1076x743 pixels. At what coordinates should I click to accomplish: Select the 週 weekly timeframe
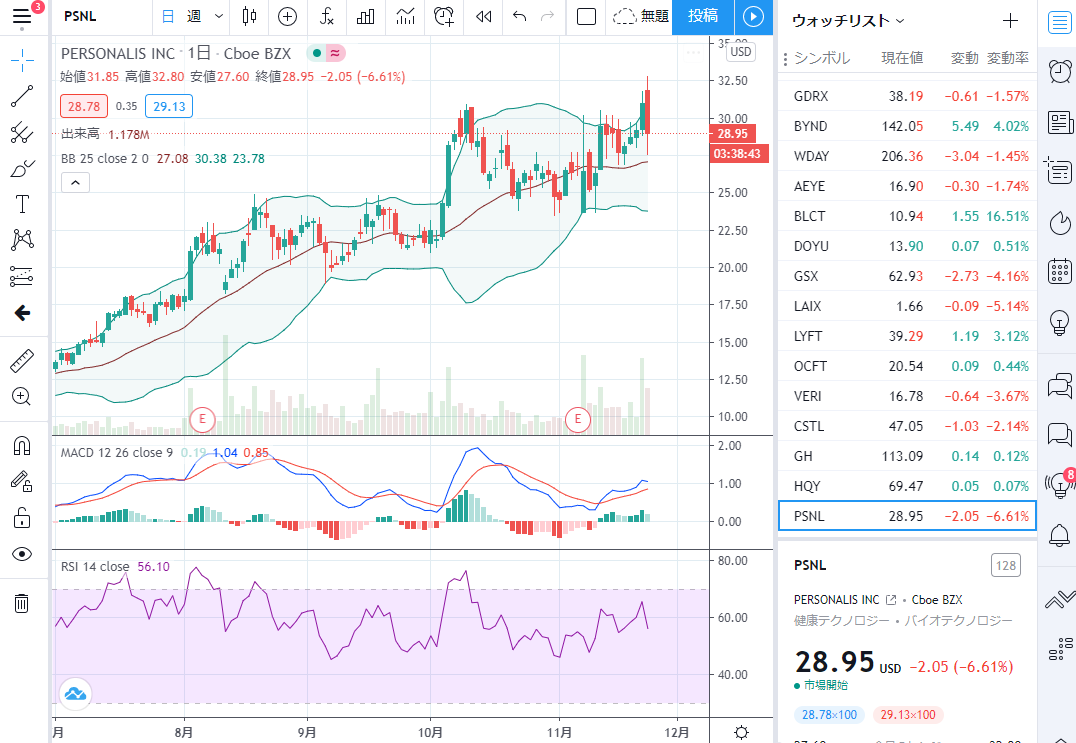[194, 16]
